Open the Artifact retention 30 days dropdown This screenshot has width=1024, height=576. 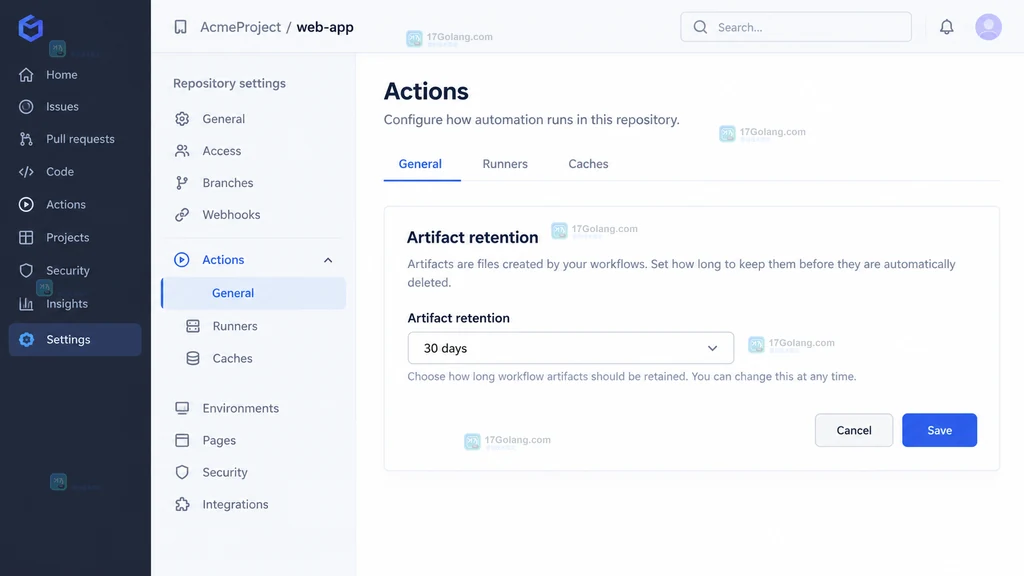[x=570, y=348]
